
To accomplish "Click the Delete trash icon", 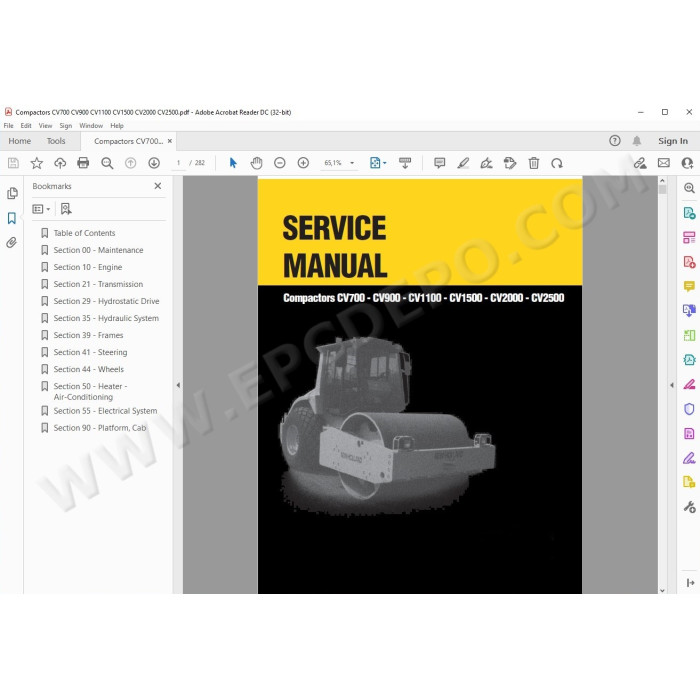I will coord(533,163).
